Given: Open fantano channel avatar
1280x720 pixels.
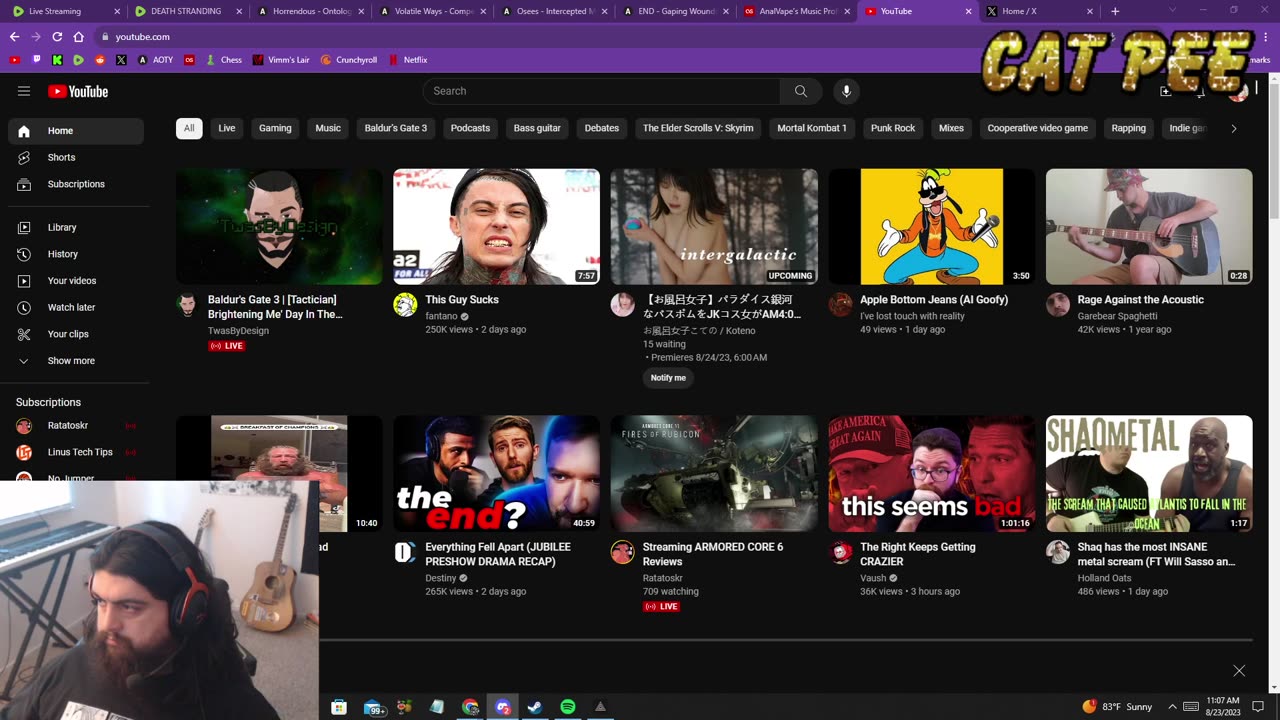Looking at the screenshot, I should [x=405, y=305].
